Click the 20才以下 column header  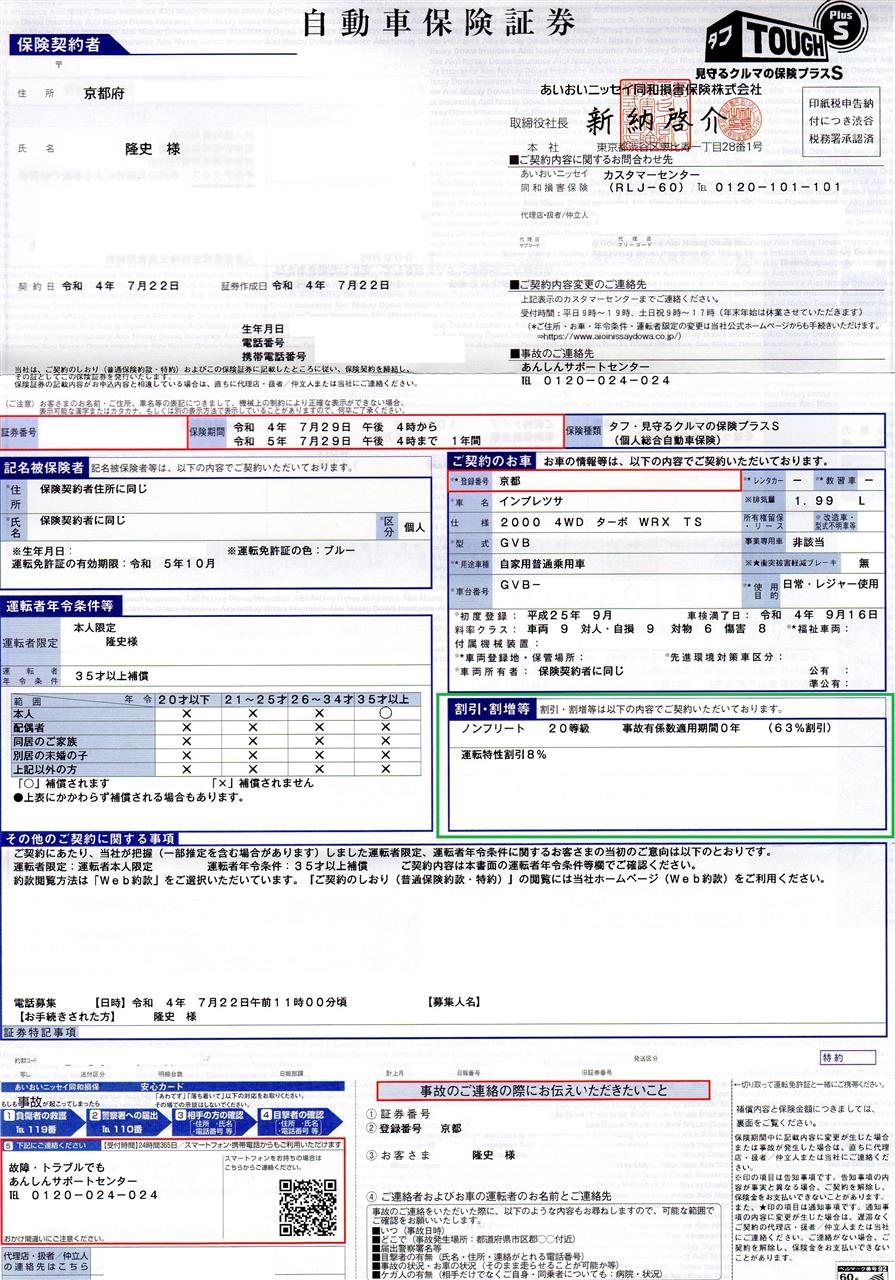186,700
